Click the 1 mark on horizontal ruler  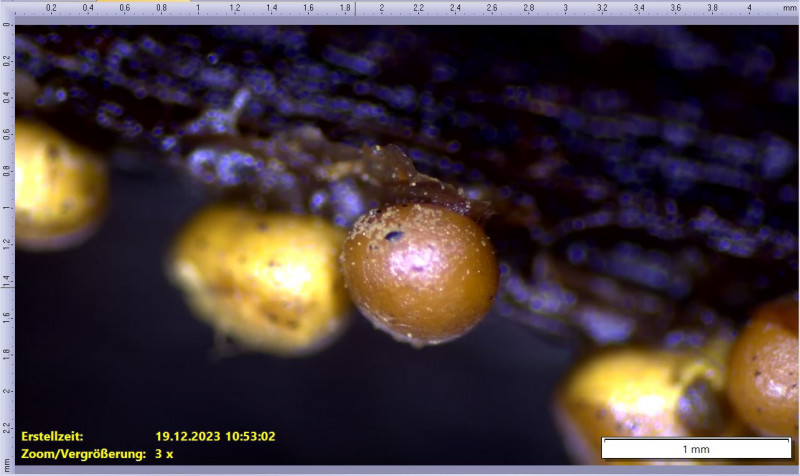coord(198,8)
